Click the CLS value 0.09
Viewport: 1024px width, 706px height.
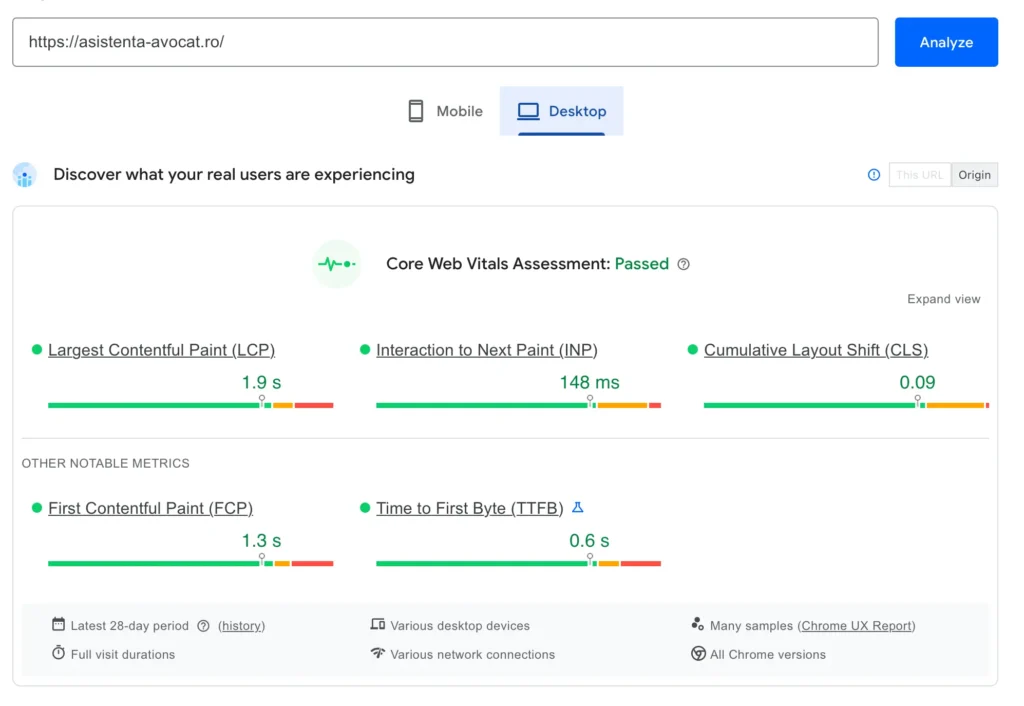point(917,382)
